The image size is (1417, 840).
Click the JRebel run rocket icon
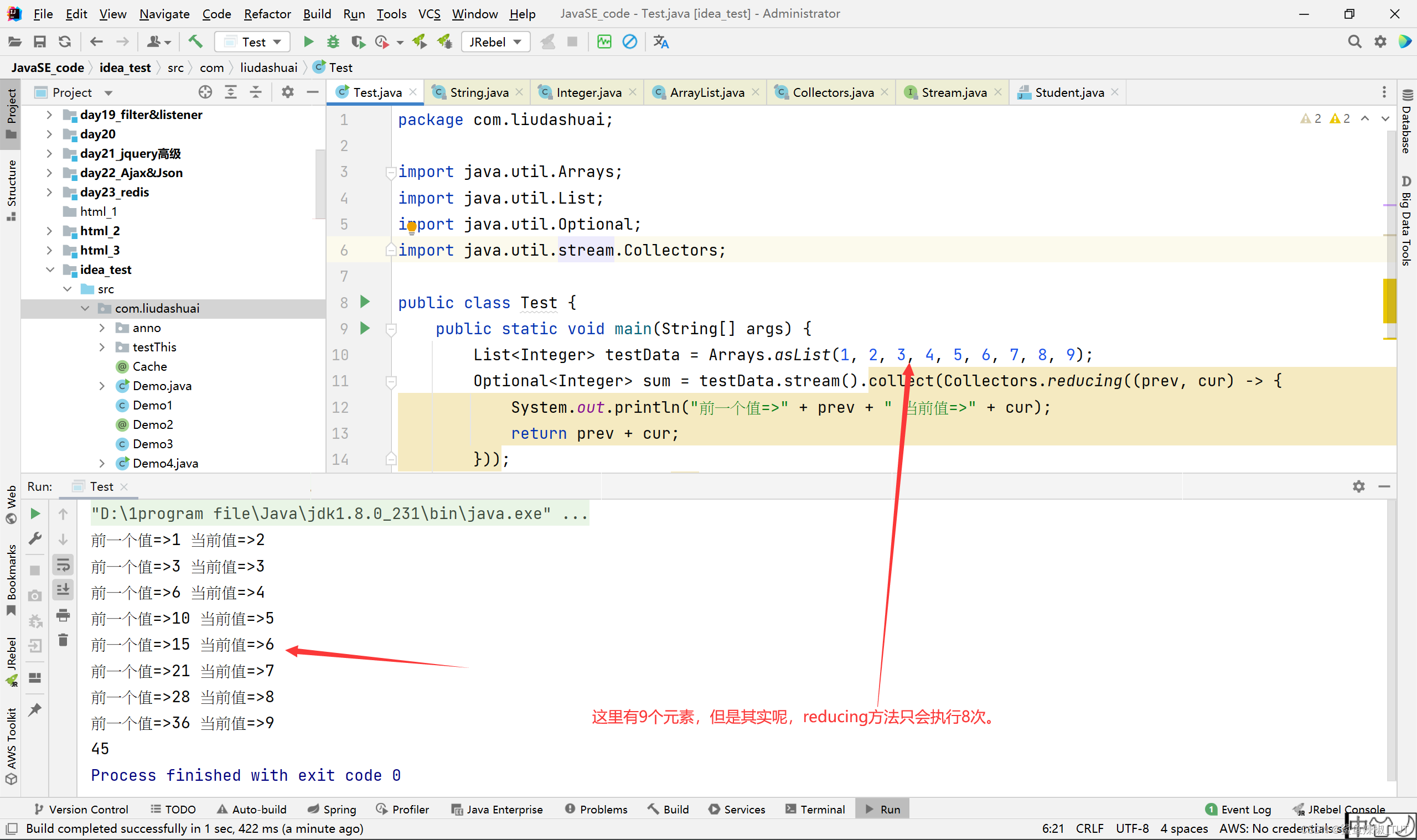click(x=420, y=42)
